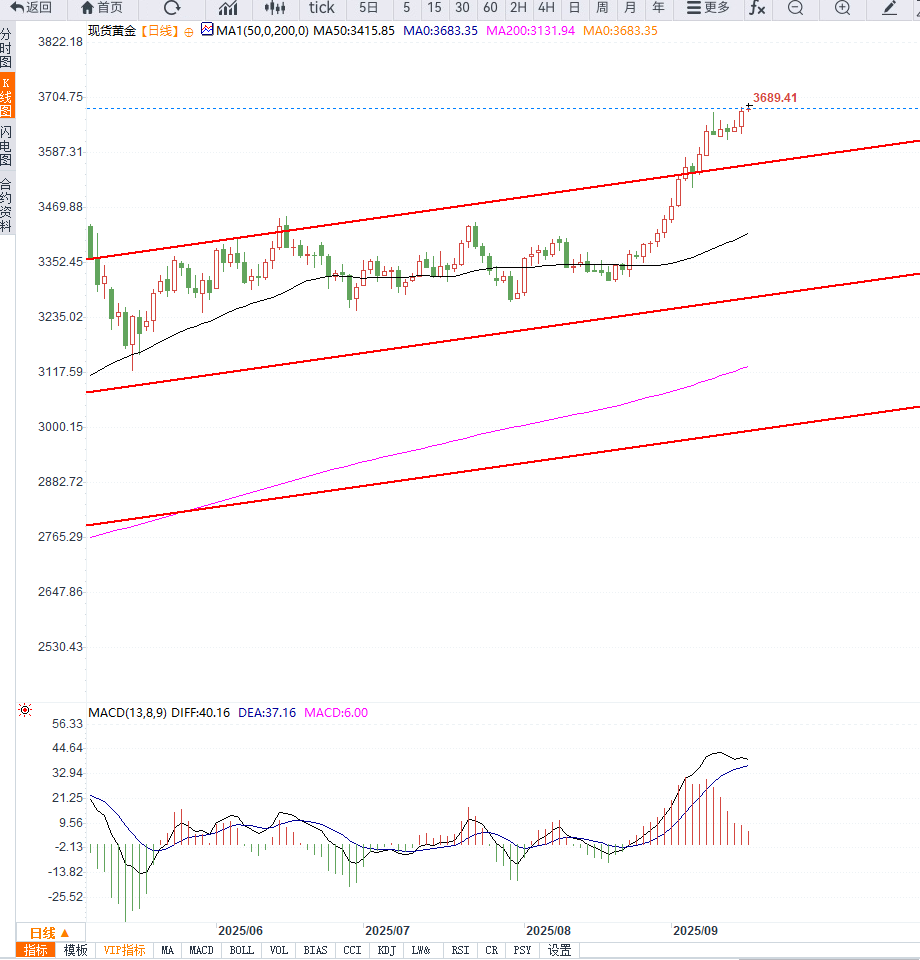Open the 合约资料 side tab
920x960 pixels.
(x=6, y=204)
